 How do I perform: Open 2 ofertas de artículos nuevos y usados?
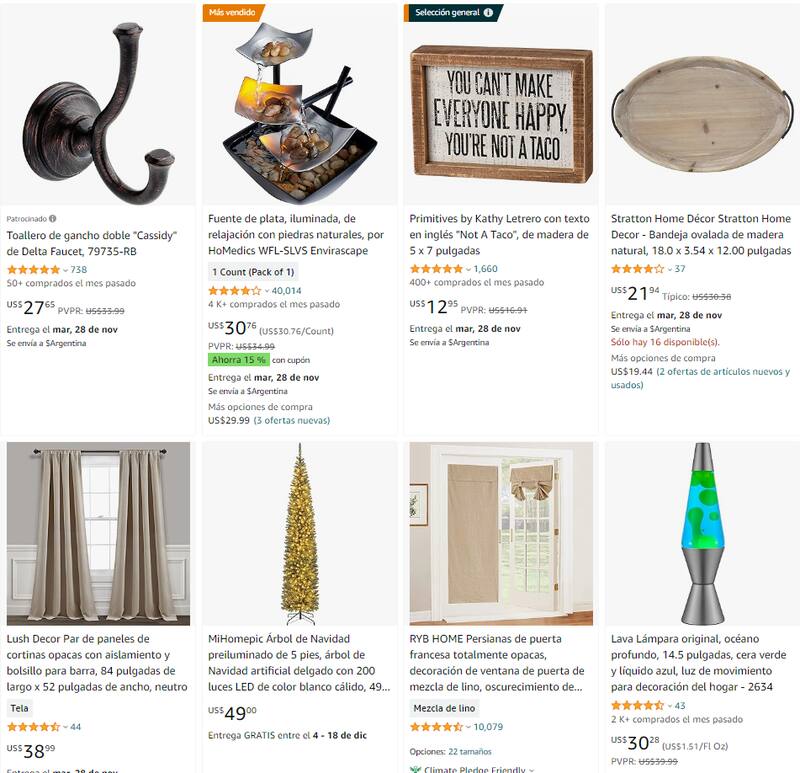pyautogui.click(x=701, y=378)
